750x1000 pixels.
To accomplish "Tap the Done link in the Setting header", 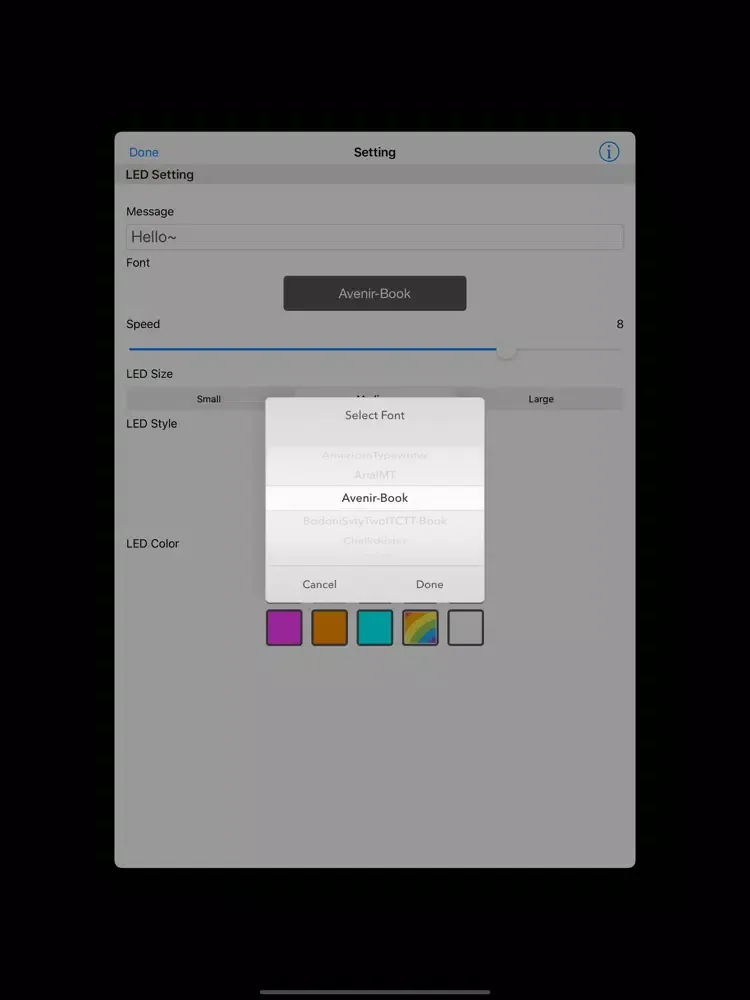I will (x=143, y=152).
